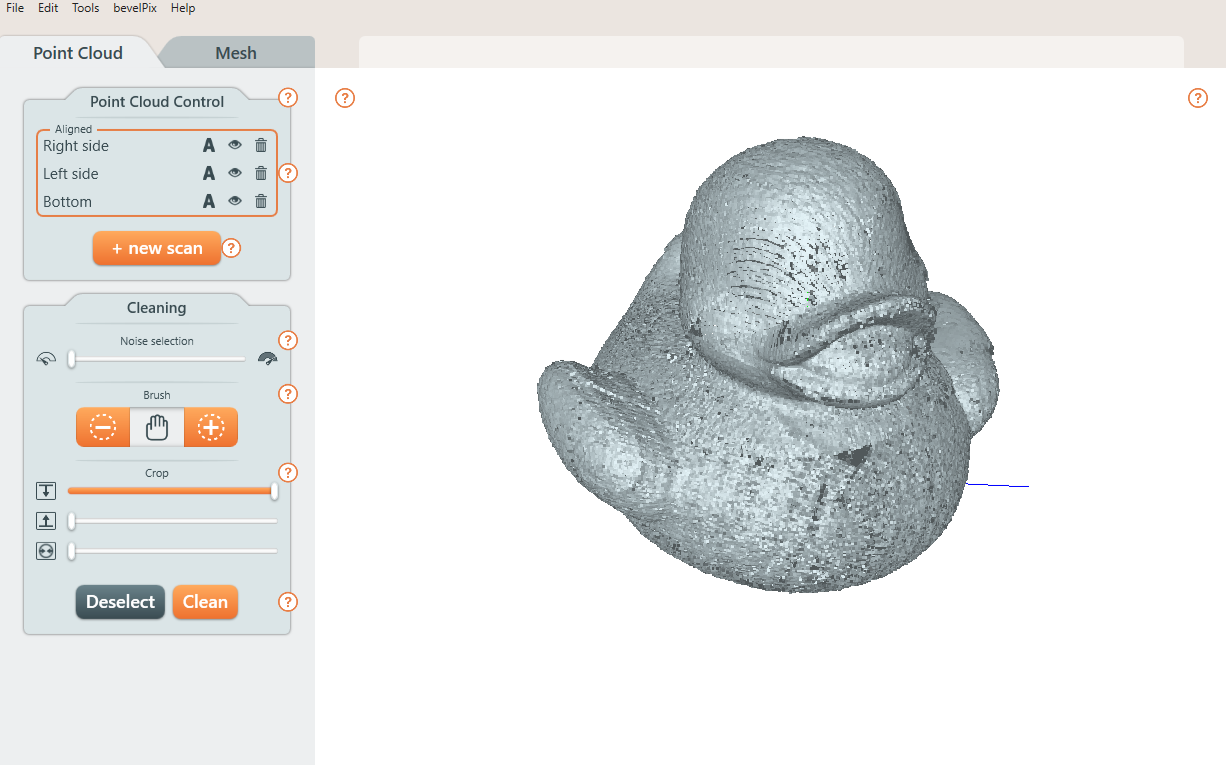Image resolution: width=1226 pixels, height=765 pixels.
Task: Select the hand navigation brush tool
Action: (157, 427)
